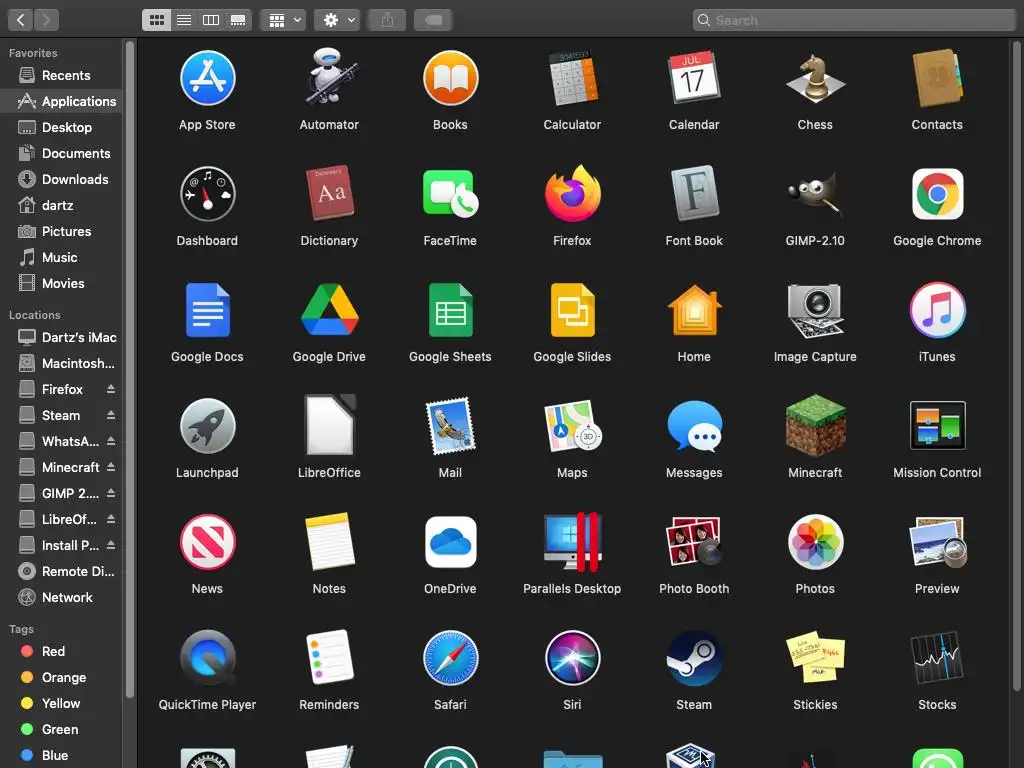The height and width of the screenshot is (768, 1024).
Task: Switch to gallery view mode
Action: click(238, 20)
